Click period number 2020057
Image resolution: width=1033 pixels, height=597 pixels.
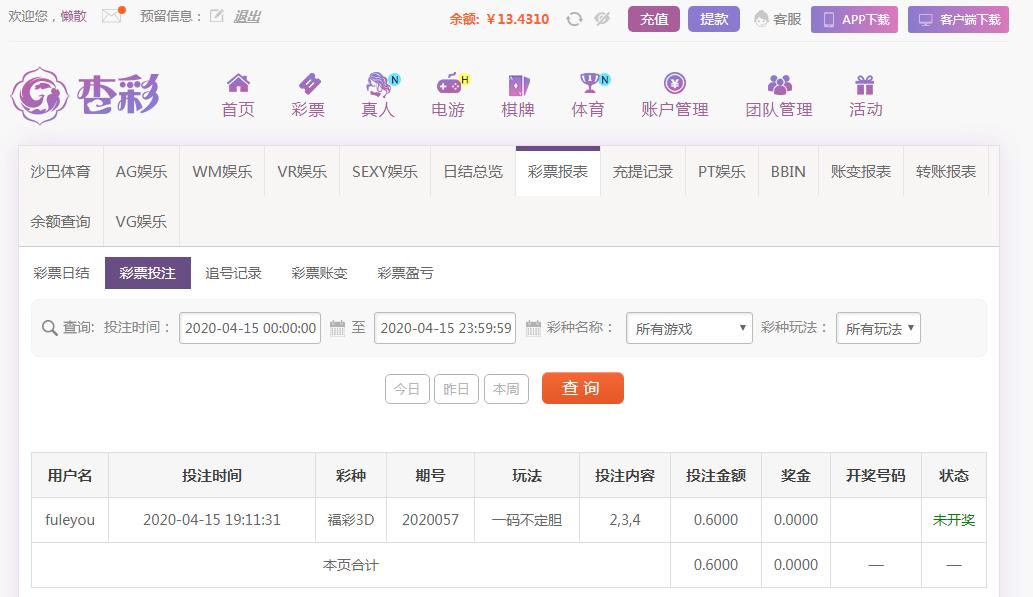[x=430, y=520]
